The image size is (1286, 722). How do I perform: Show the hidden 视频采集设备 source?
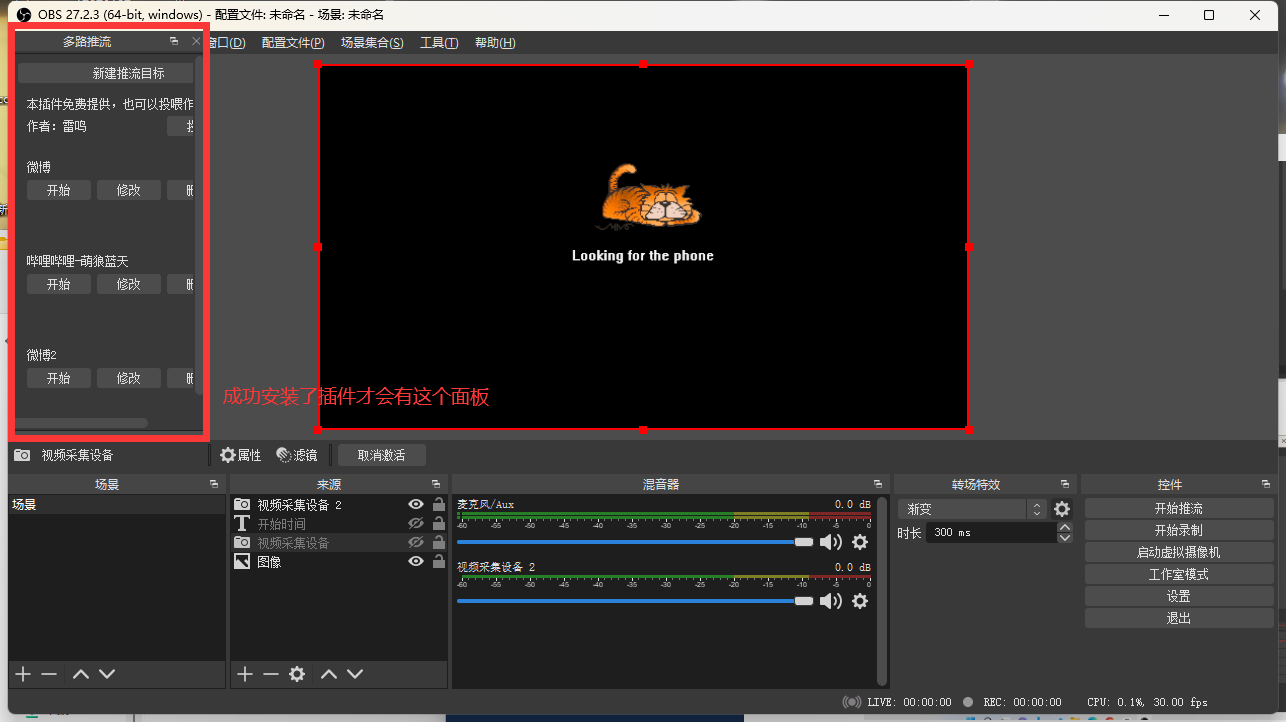[416, 543]
